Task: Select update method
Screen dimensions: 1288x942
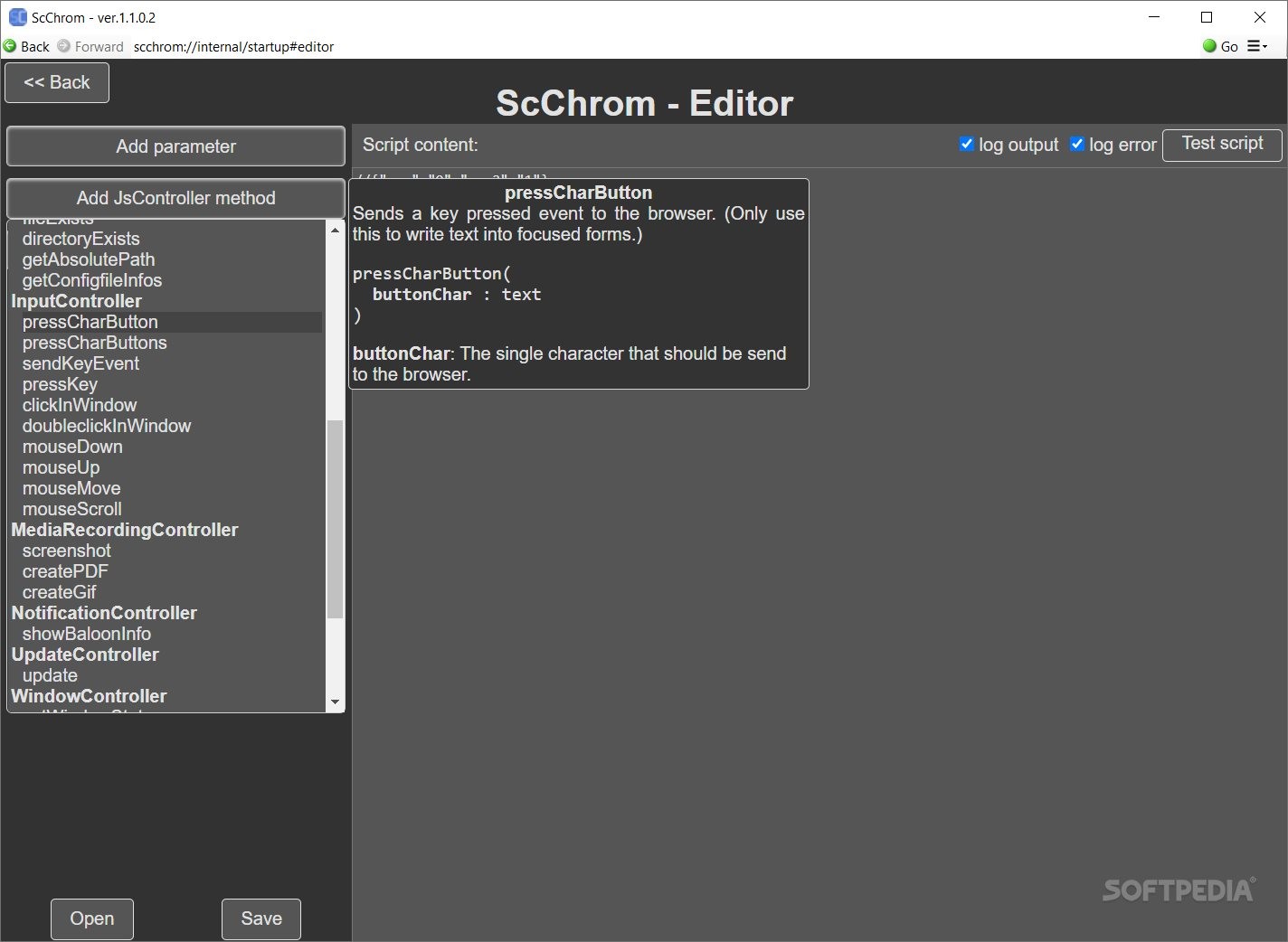Action: click(x=50, y=675)
